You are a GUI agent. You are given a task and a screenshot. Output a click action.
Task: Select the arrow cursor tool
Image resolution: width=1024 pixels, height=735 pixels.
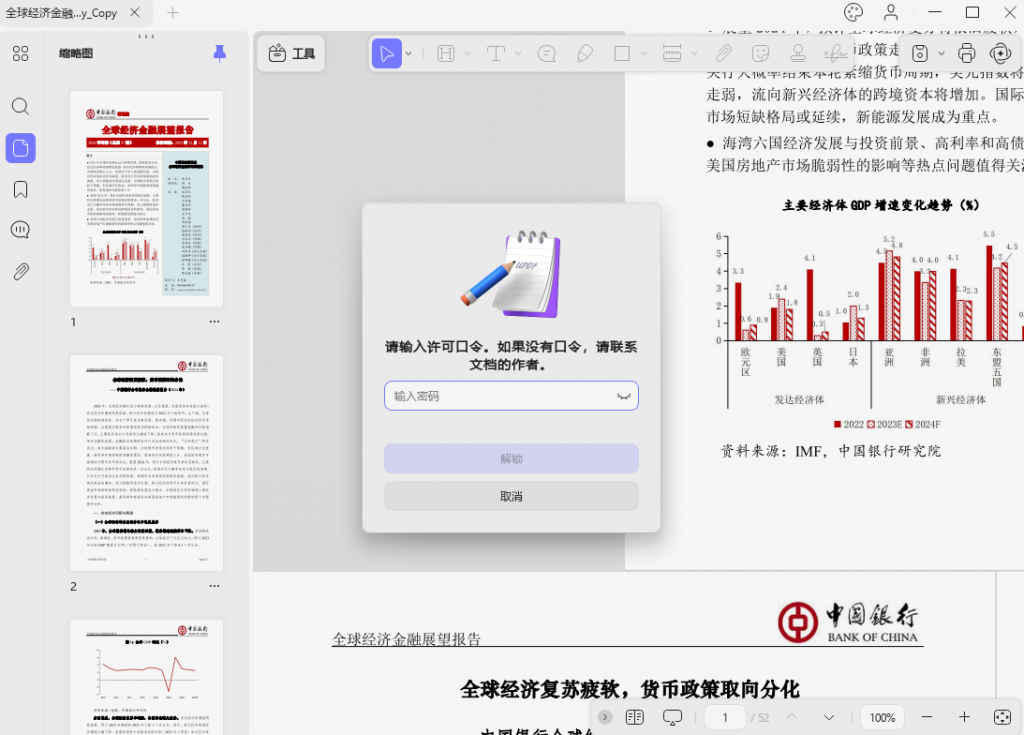(387, 53)
